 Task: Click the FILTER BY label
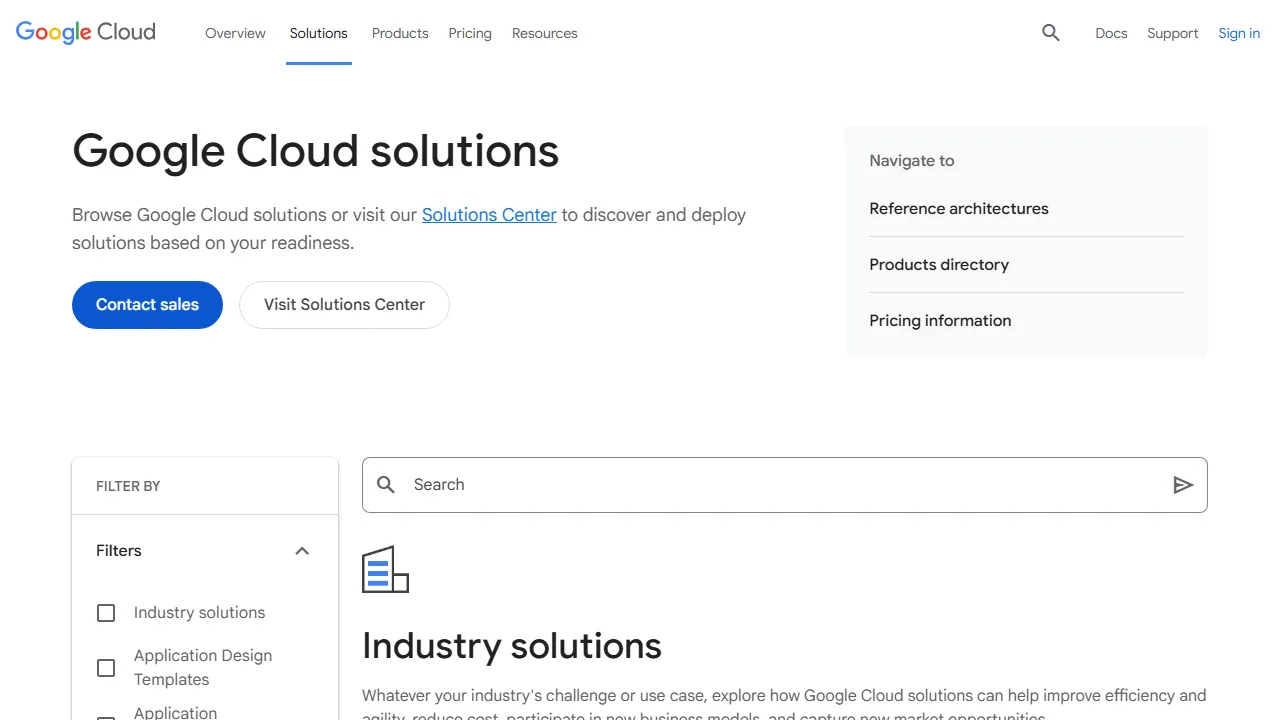click(128, 486)
